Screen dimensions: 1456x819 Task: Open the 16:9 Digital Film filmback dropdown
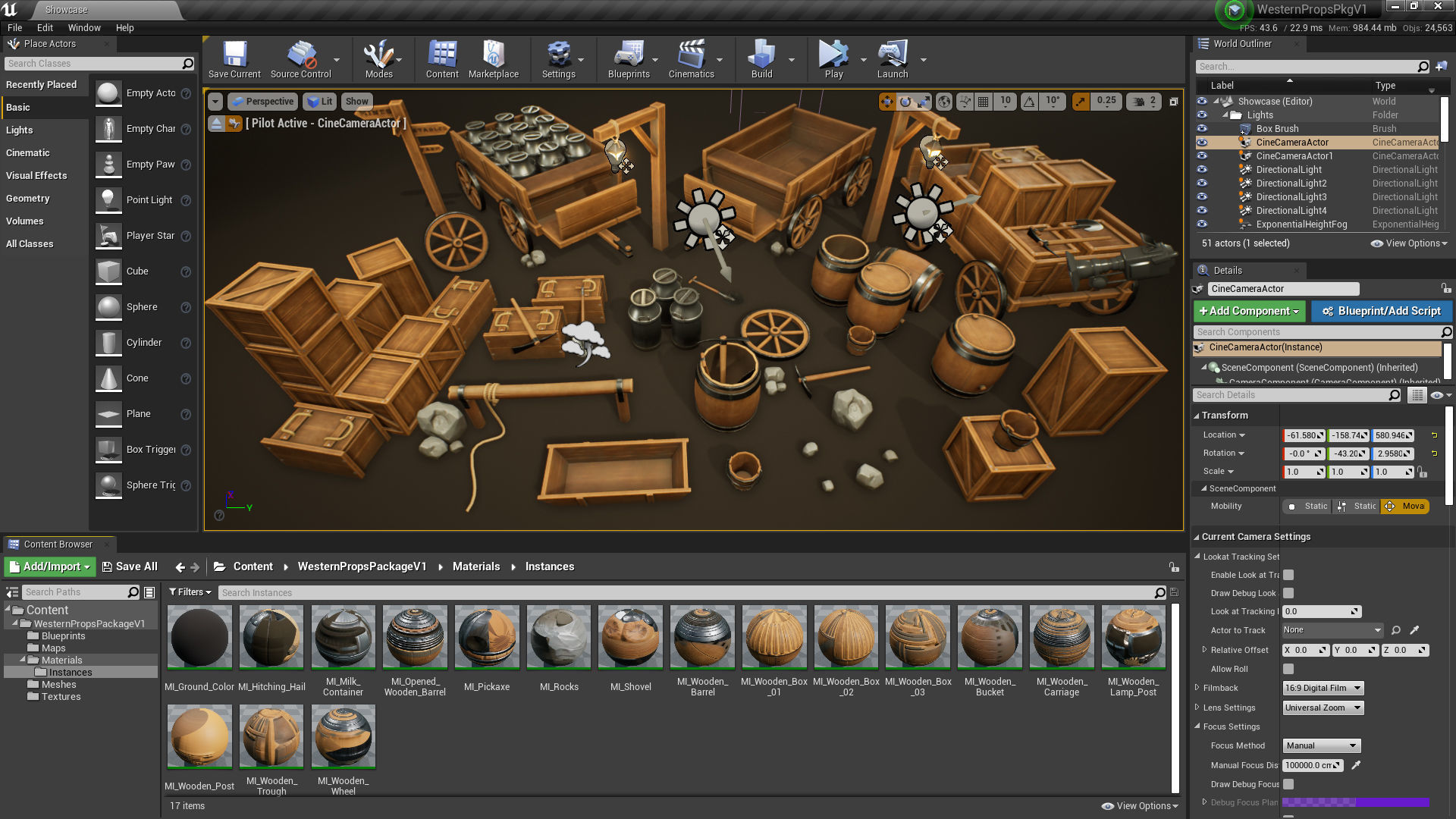(x=1323, y=688)
